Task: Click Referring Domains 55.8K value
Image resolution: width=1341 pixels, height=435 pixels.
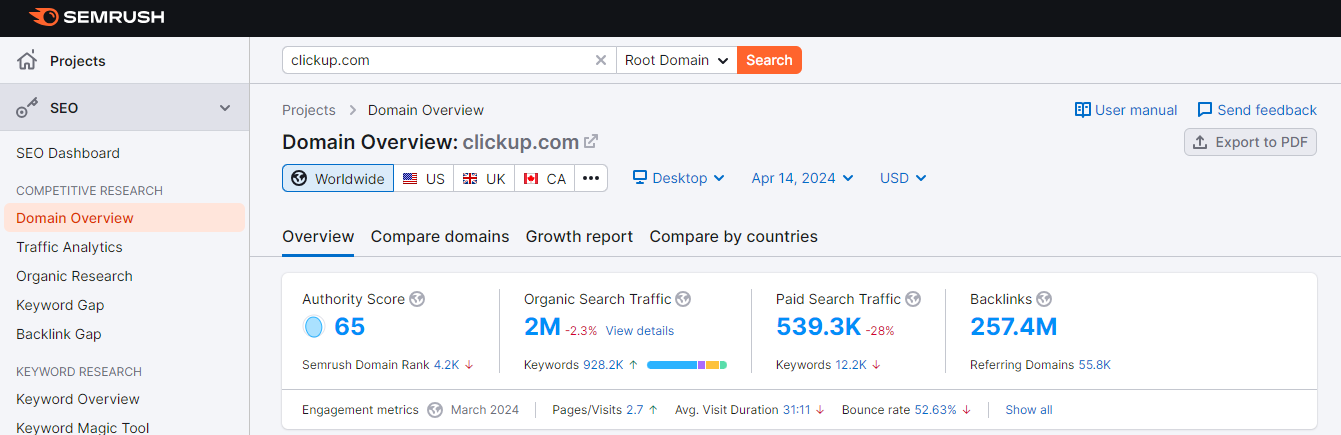Action: (x=1094, y=365)
